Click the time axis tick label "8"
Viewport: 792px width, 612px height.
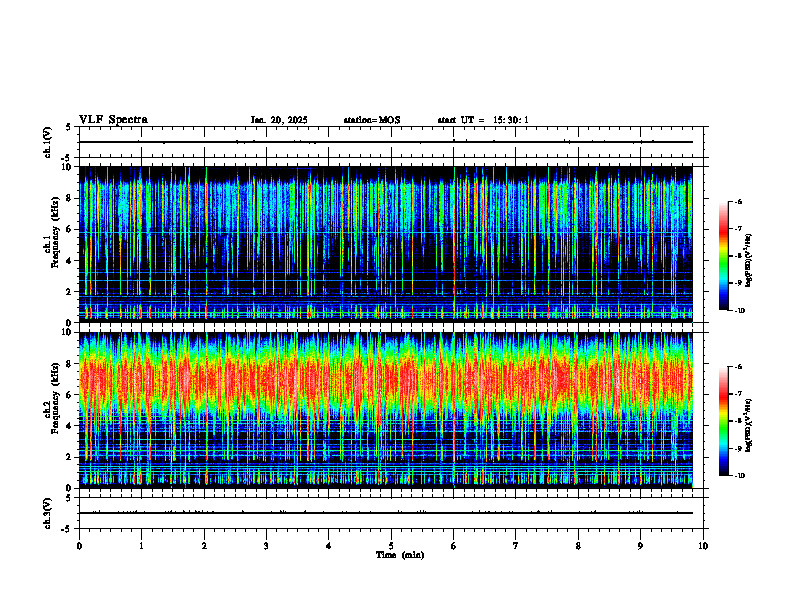coord(578,546)
